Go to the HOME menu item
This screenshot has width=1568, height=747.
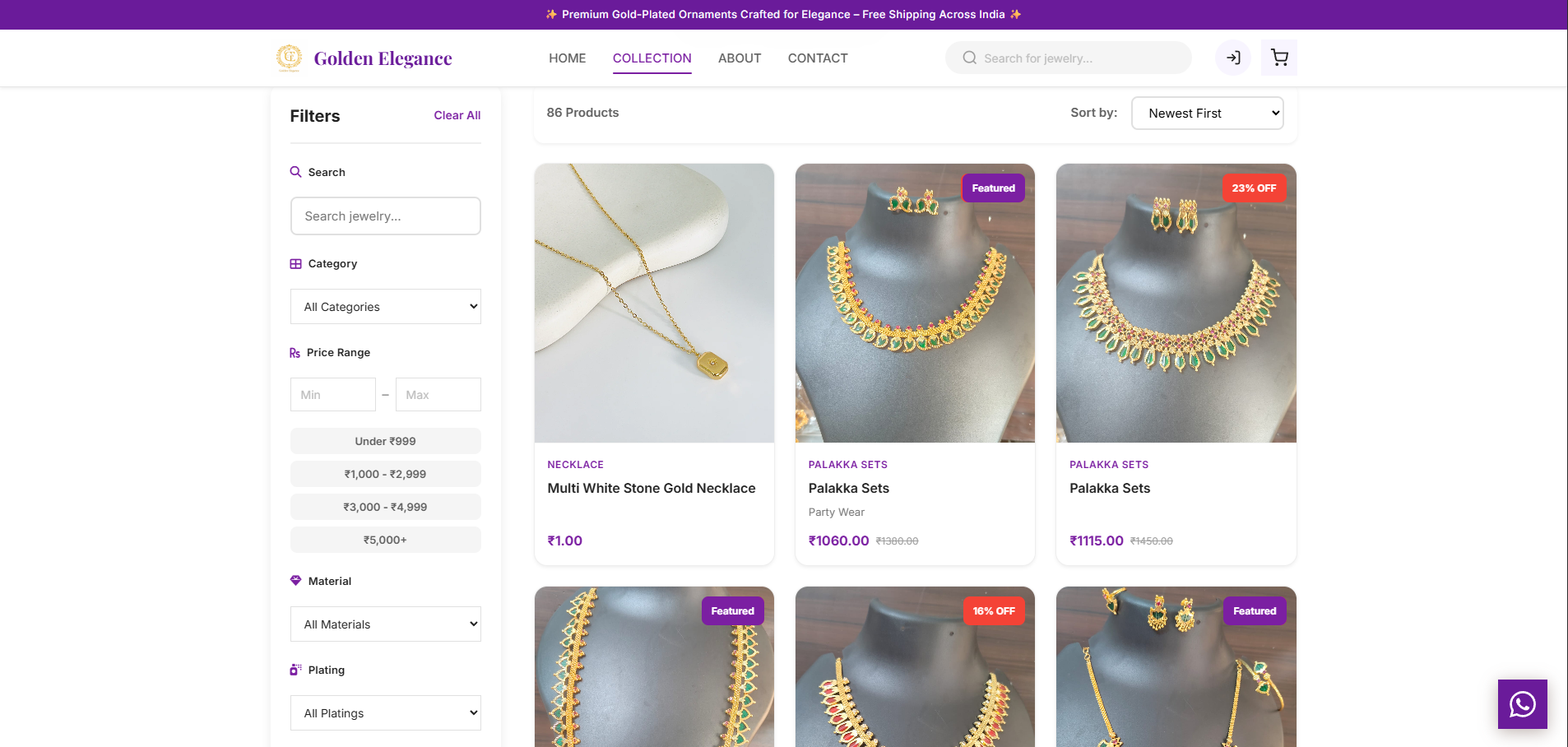click(x=568, y=58)
